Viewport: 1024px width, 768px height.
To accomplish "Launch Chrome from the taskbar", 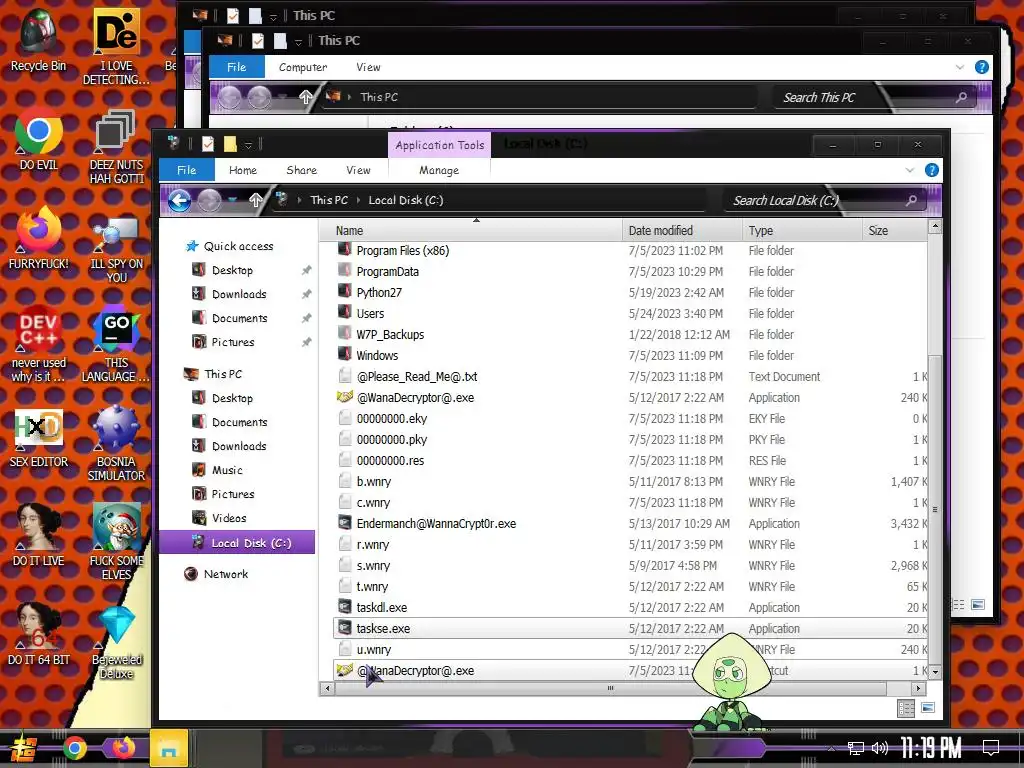I will click(x=74, y=748).
